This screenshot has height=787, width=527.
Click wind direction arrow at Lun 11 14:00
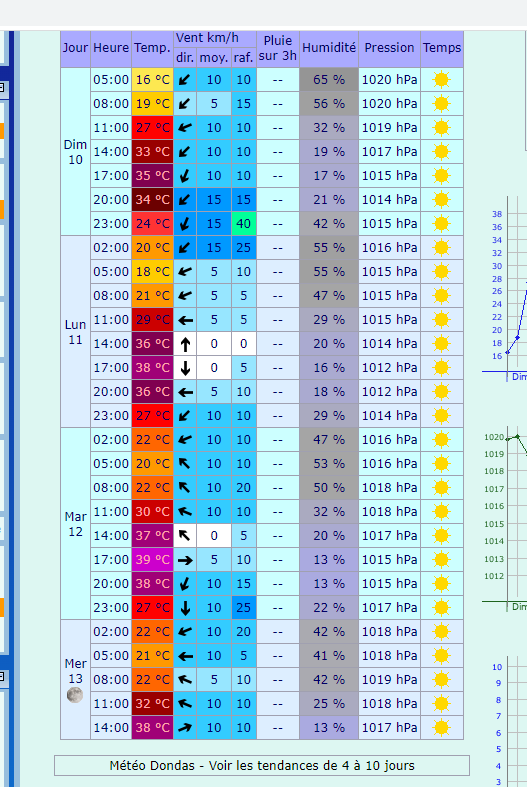point(185,344)
